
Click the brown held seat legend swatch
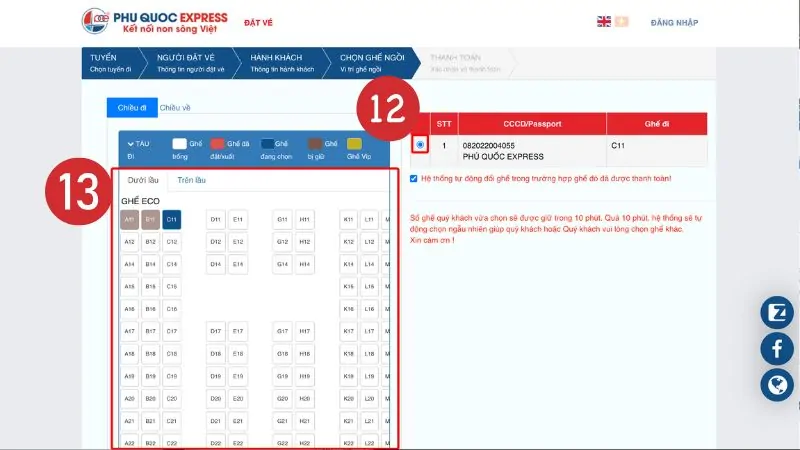(x=315, y=144)
